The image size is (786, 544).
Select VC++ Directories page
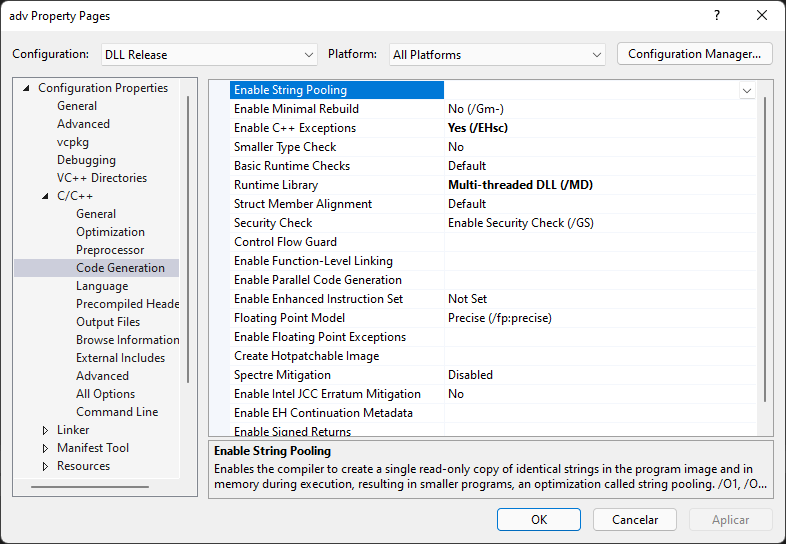coord(102,178)
